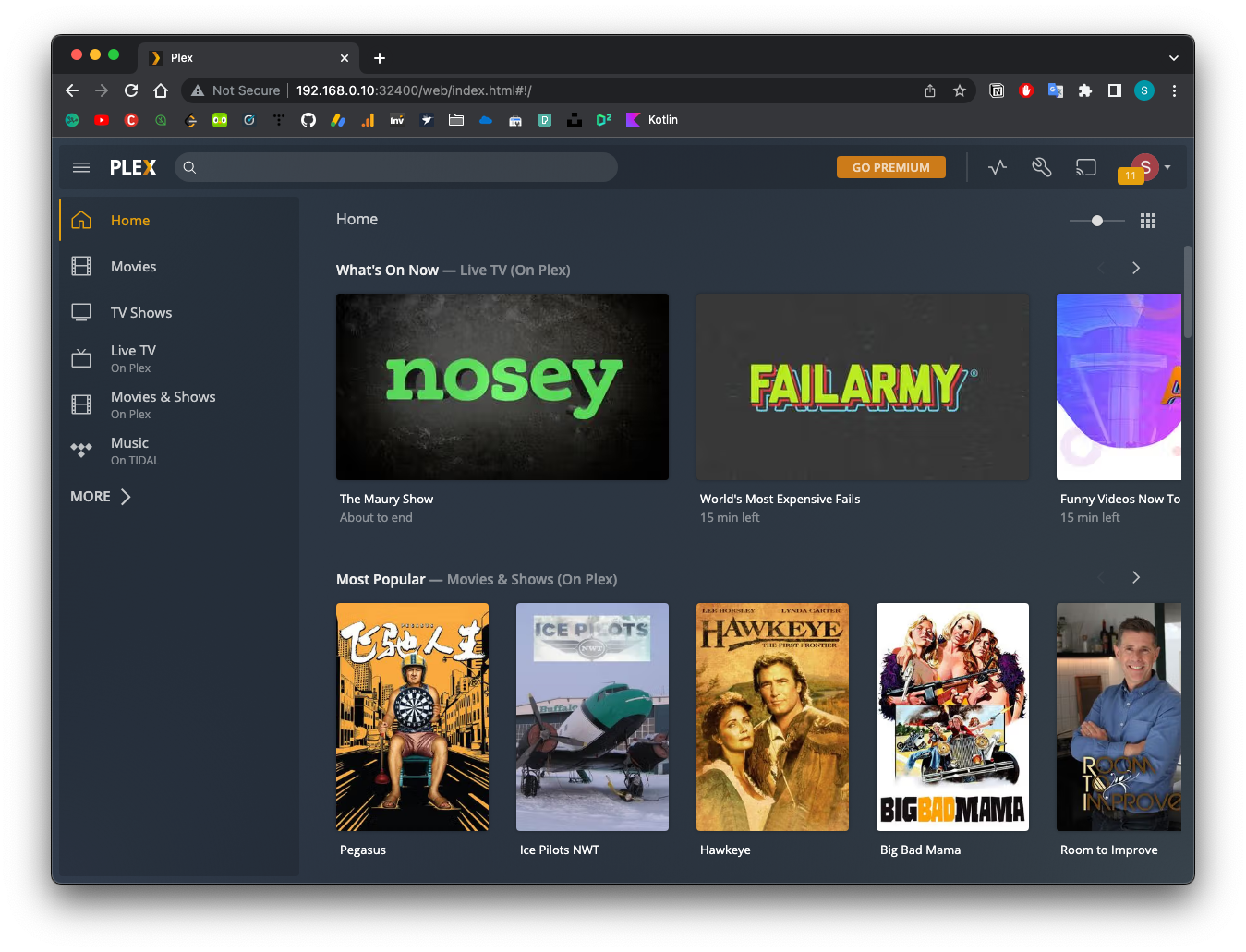Viewport: 1246px width, 952px height.
Task: Click in the Plex search field
Action: pos(396,167)
